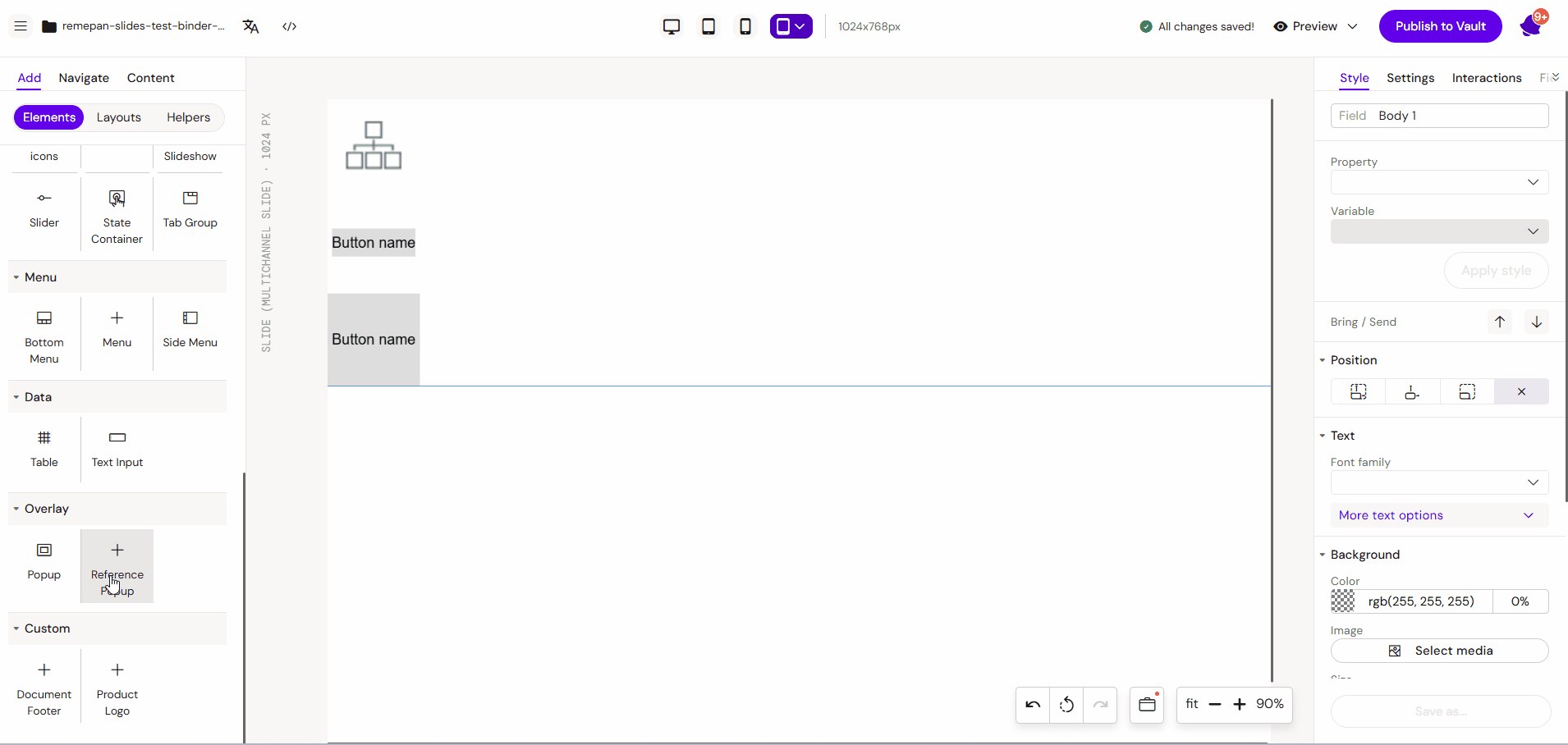Send element backward with down arrow
The height and width of the screenshot is (745, 1568).
pyautogui.click(x=1536, y=322)
